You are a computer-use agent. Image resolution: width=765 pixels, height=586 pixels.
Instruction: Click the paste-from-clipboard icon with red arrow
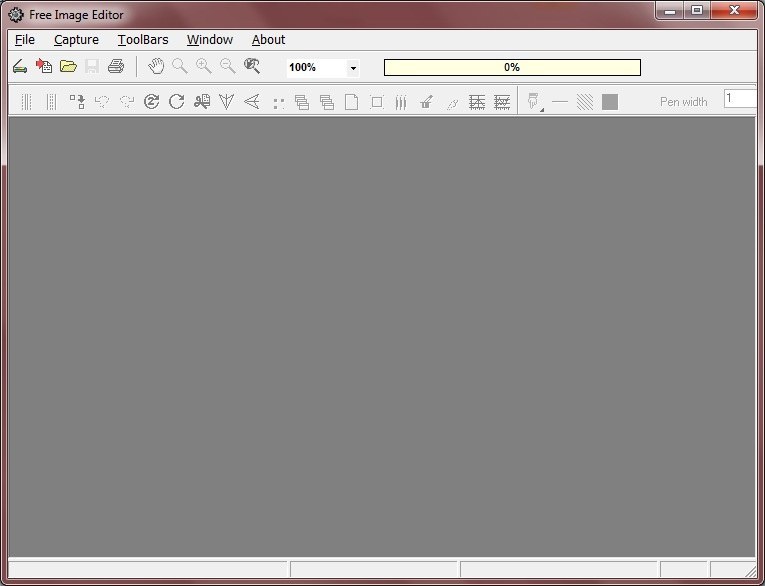[44, 66]
